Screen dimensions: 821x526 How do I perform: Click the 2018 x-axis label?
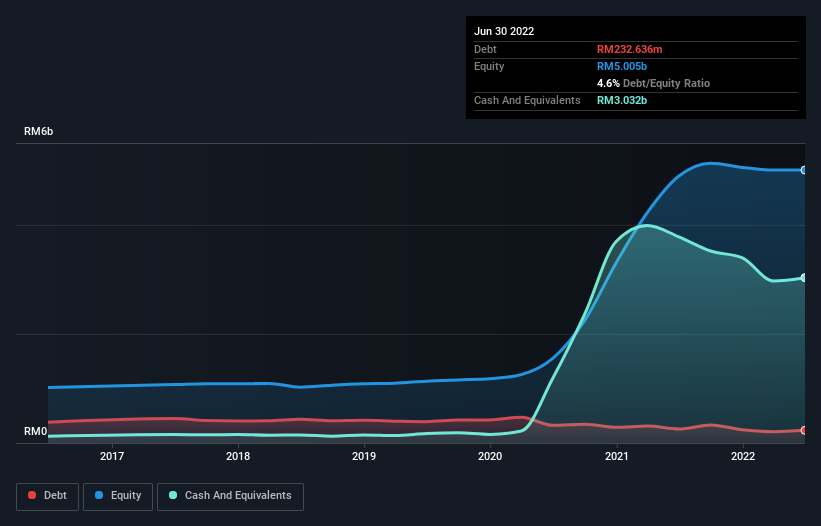[238, 456]
